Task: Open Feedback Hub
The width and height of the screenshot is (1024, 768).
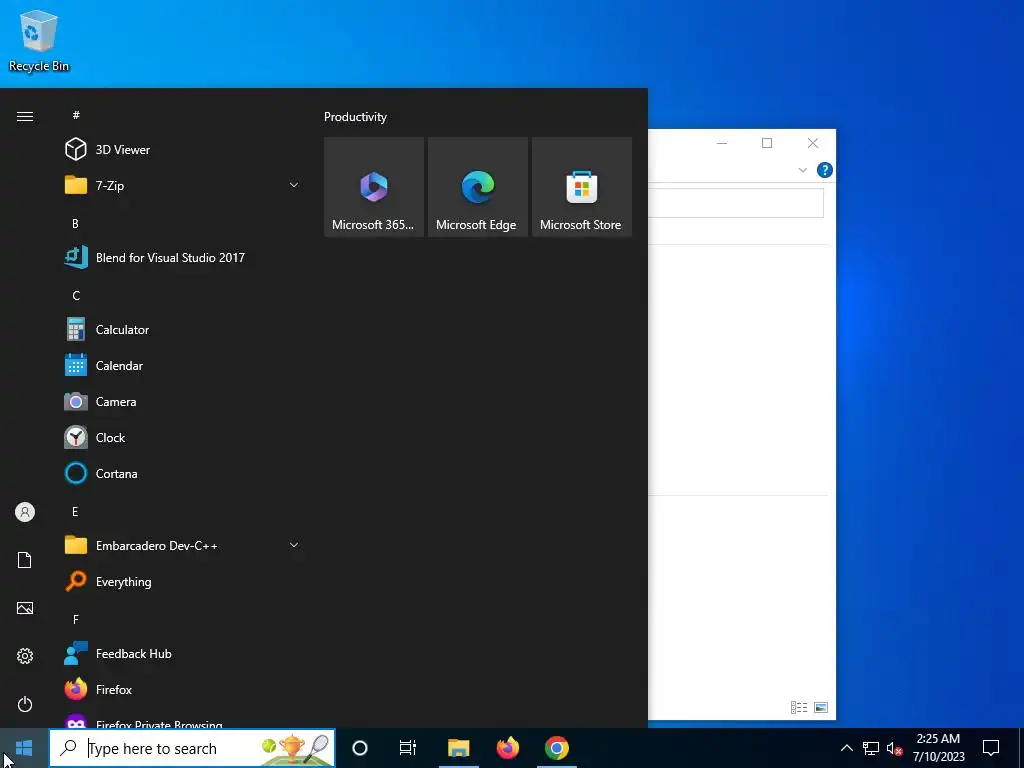Action: [x=183, y=654]
